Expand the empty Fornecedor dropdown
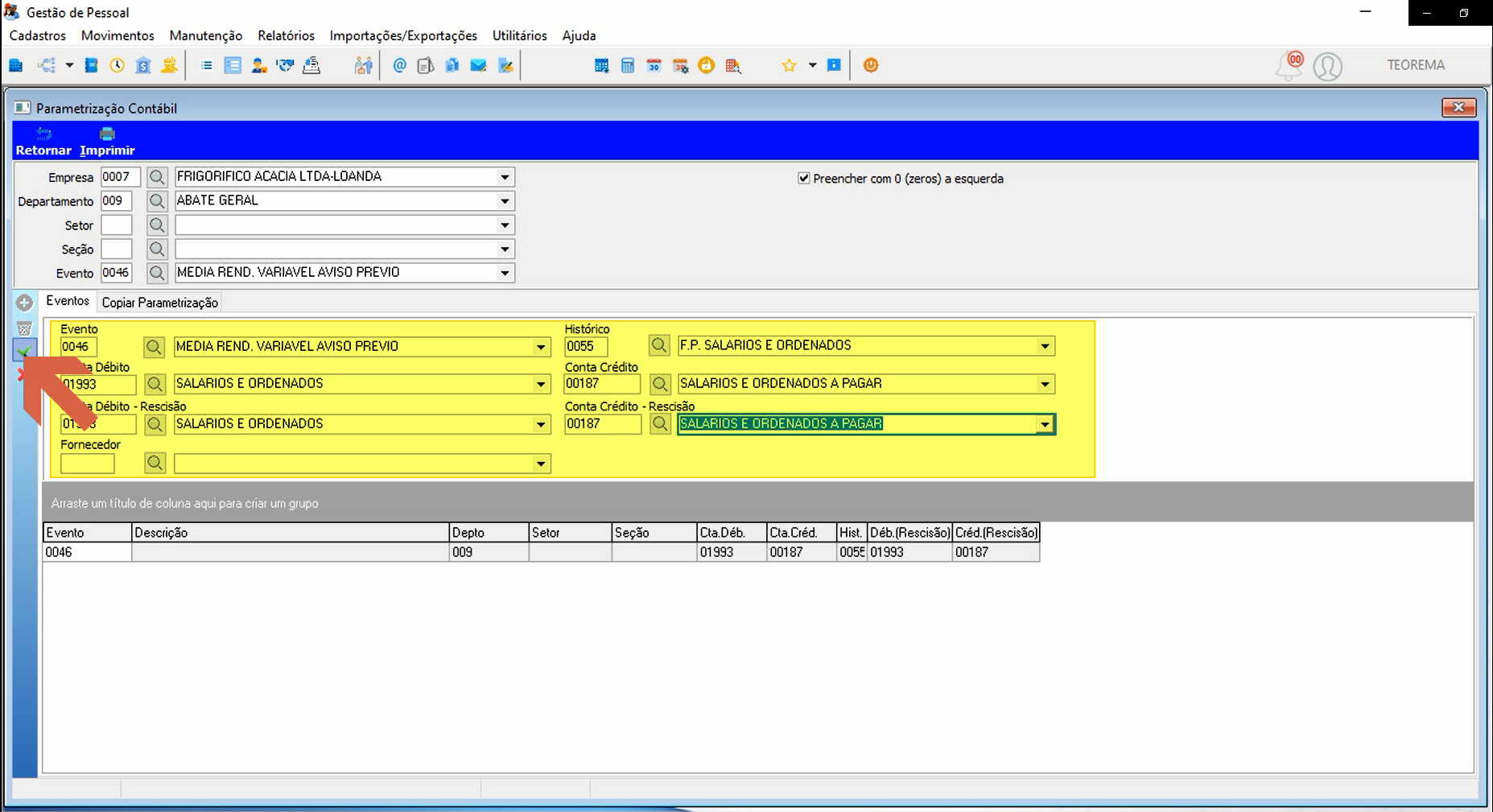 tap(541, 464)
